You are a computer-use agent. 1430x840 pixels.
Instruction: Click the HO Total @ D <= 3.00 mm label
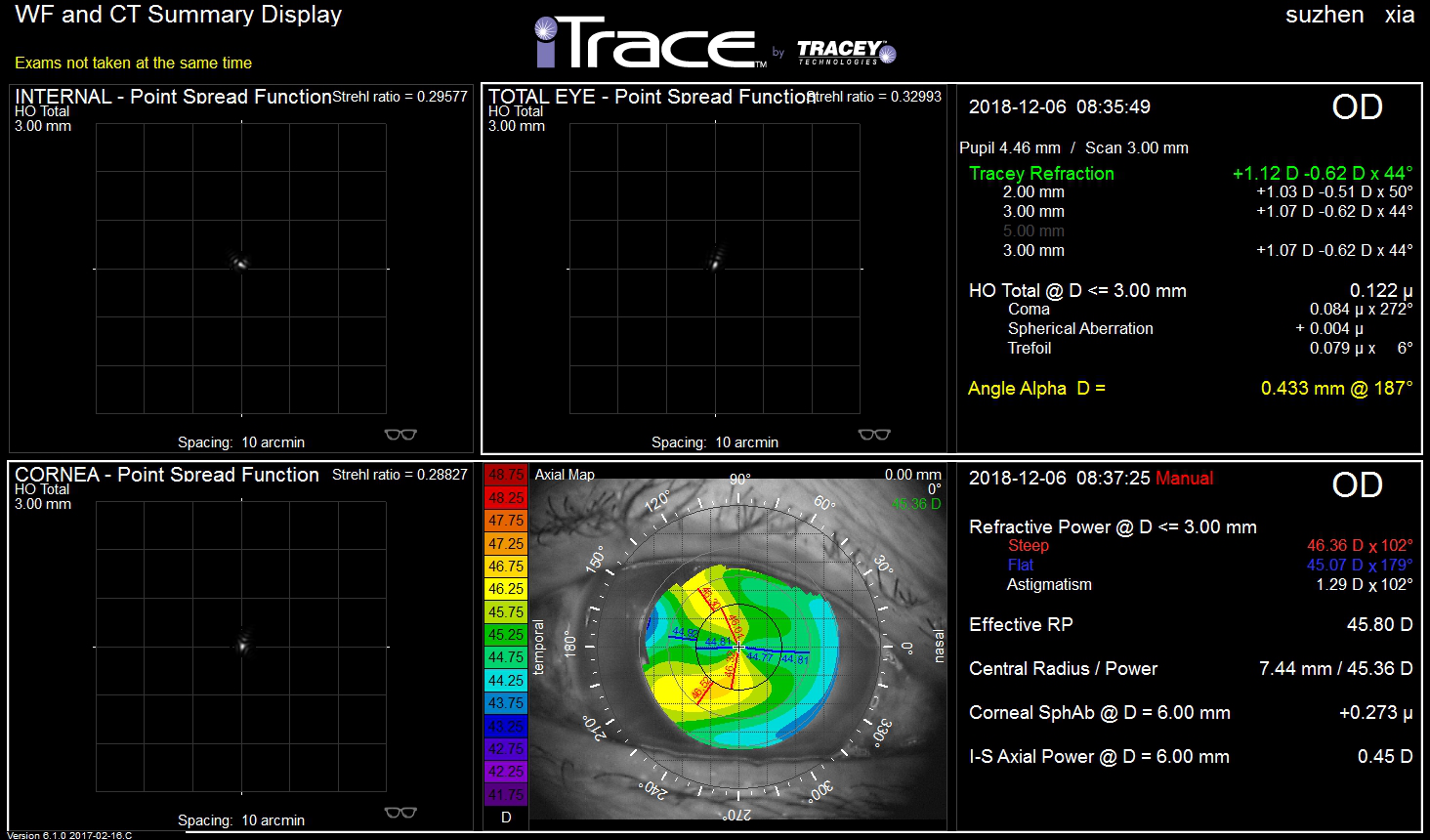[1077, 290]
